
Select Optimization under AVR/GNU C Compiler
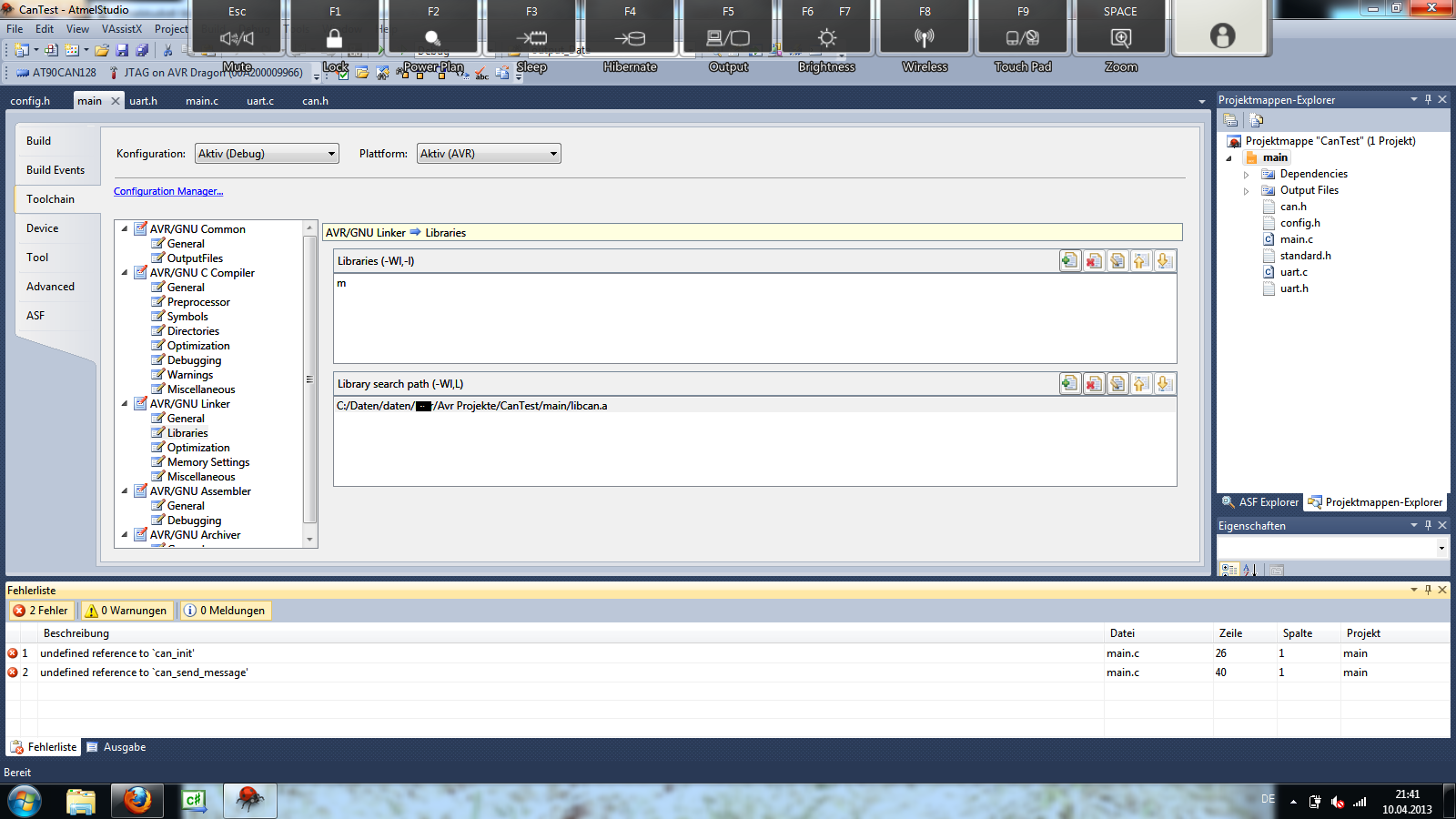click(x=198, y=346)
